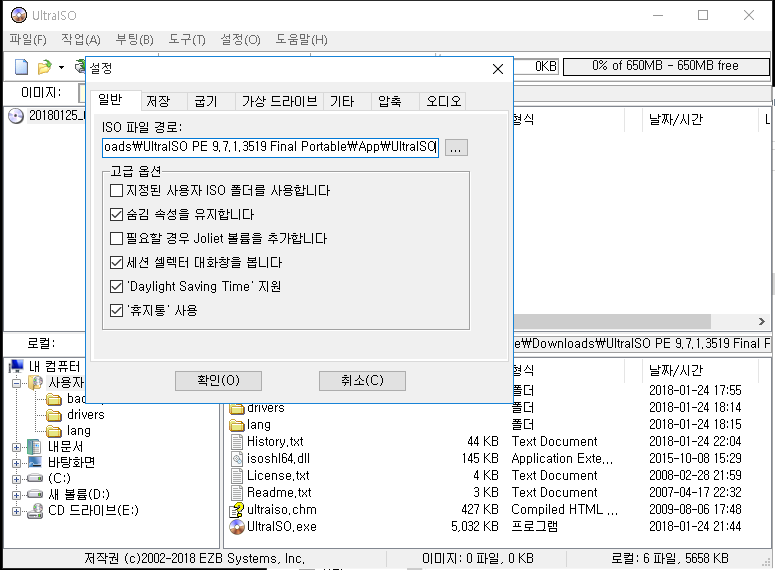This screenshot has width=775, height=570.
Task: Click the CD 드라이브(E:) drive icon
Action: 35,510
